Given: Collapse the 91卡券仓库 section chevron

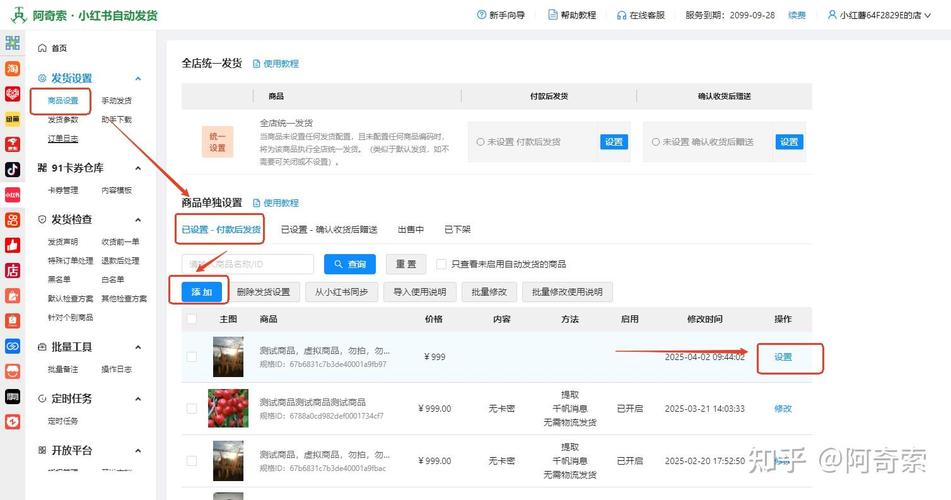Looking at the screenshot, I should click(x=138, y=168).
